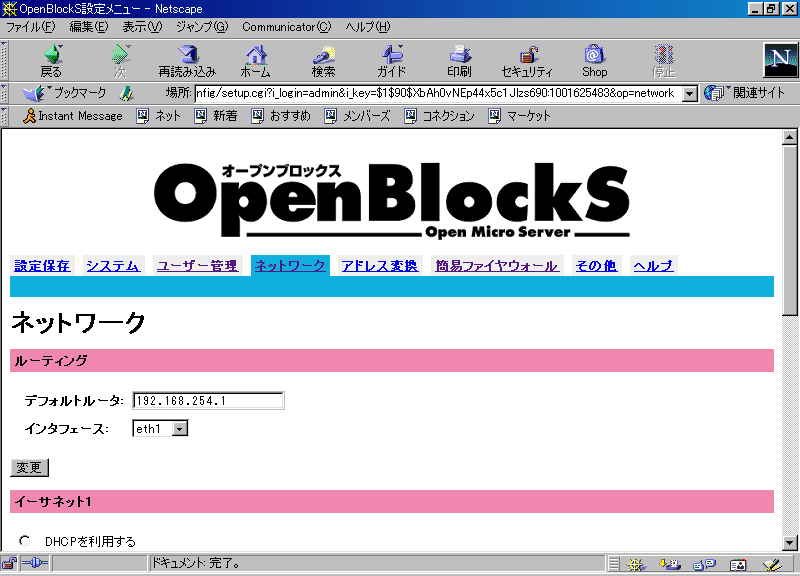Viewport: 800px width, 576px height.
Task: Open the コネクション personal toolbar shortcut
Action: pyautogui.click(x=439, y=116)
